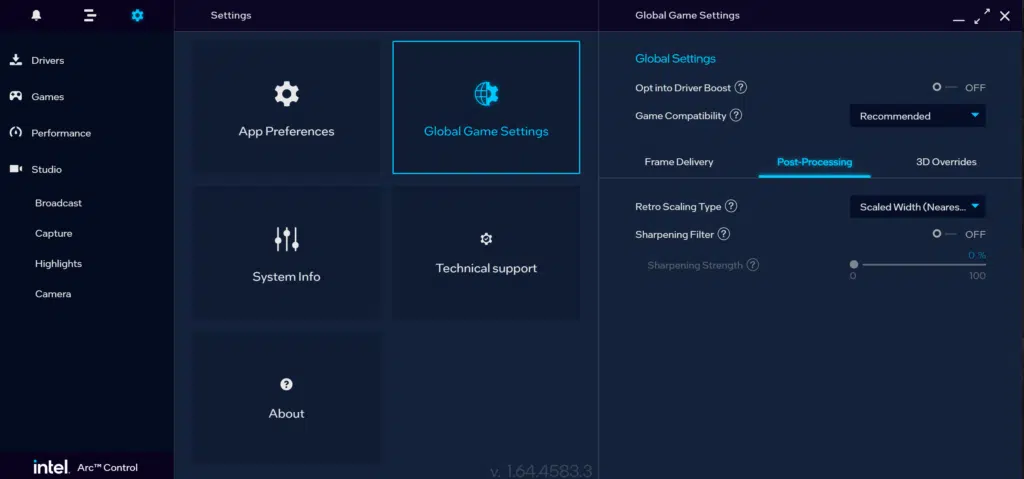Open the System Info tile
1024x479 pixels.
286,252
